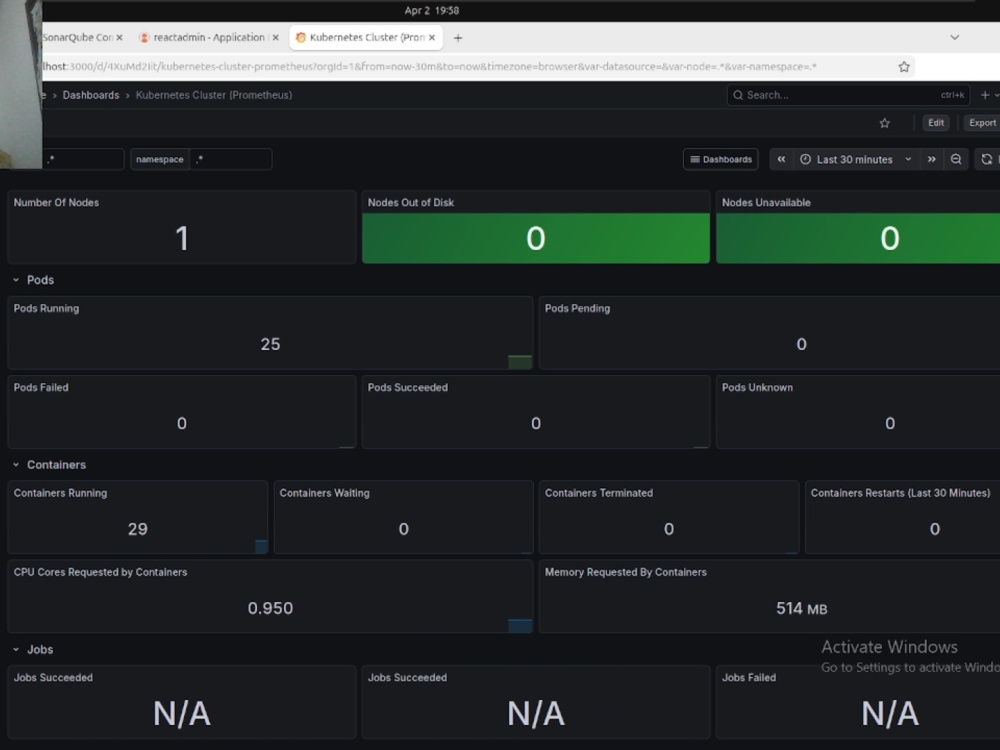The width and height of the screenshot is (1000, 750).
Task: Click the memory value 514 MB
Action: [802, 608]
